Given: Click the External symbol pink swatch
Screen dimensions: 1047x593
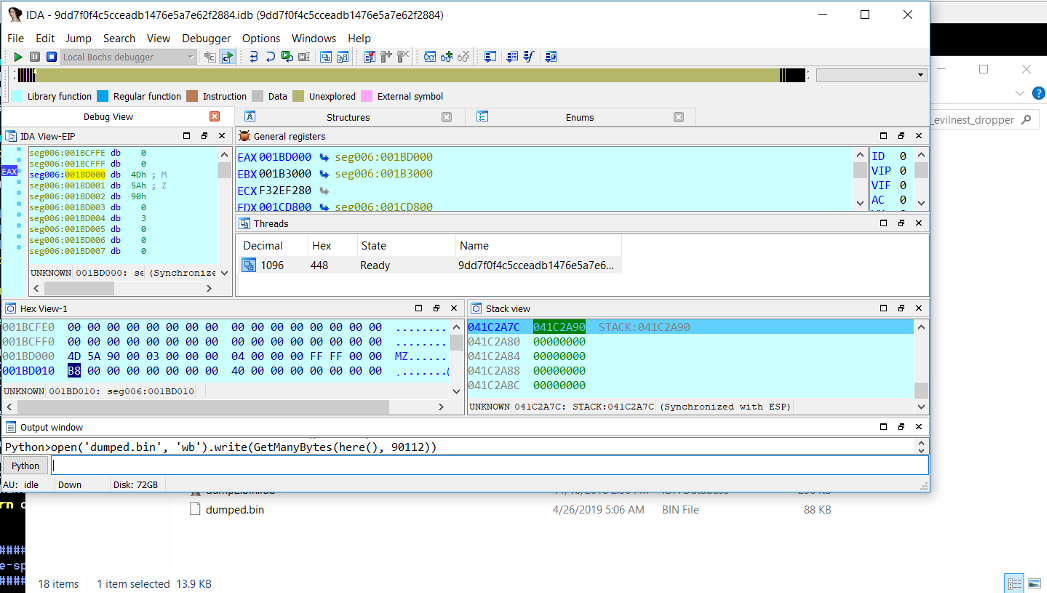Looking at the screenshot, I should tap(366, 97).
